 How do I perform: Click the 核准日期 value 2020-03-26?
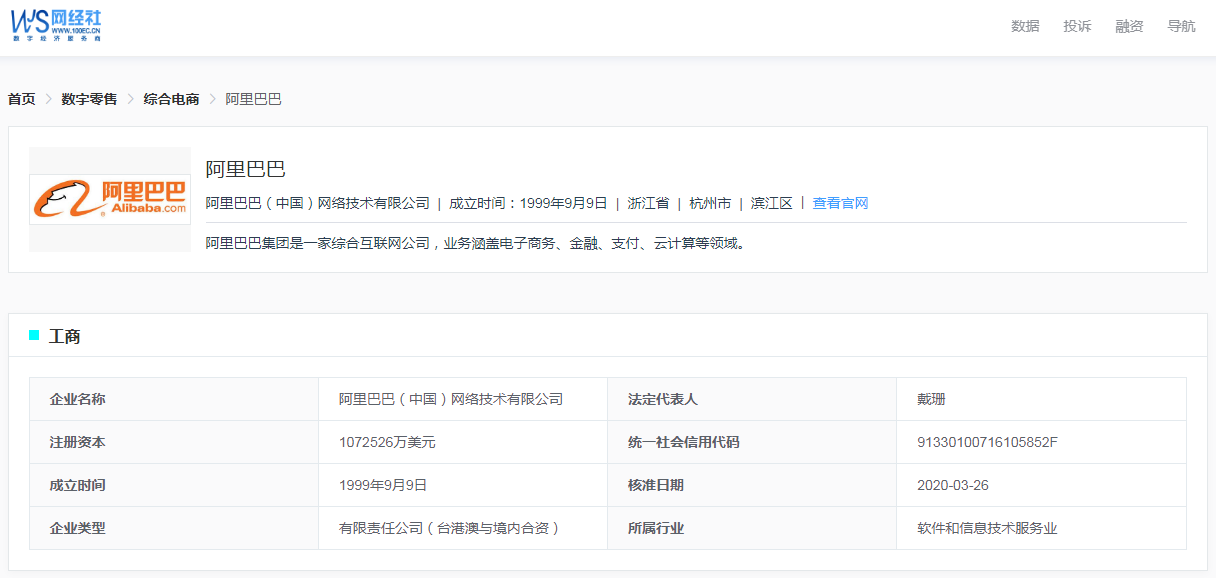pyautogui.click(x=952, y=485)
